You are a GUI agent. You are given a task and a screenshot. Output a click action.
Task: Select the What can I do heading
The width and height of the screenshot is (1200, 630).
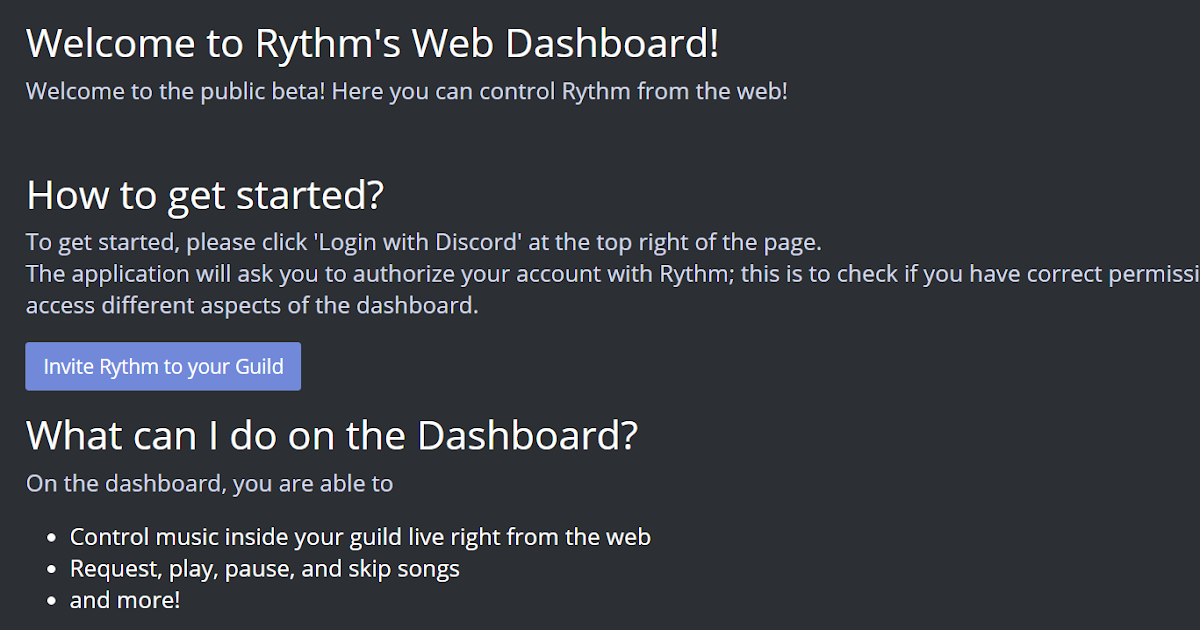pos(332,436)
